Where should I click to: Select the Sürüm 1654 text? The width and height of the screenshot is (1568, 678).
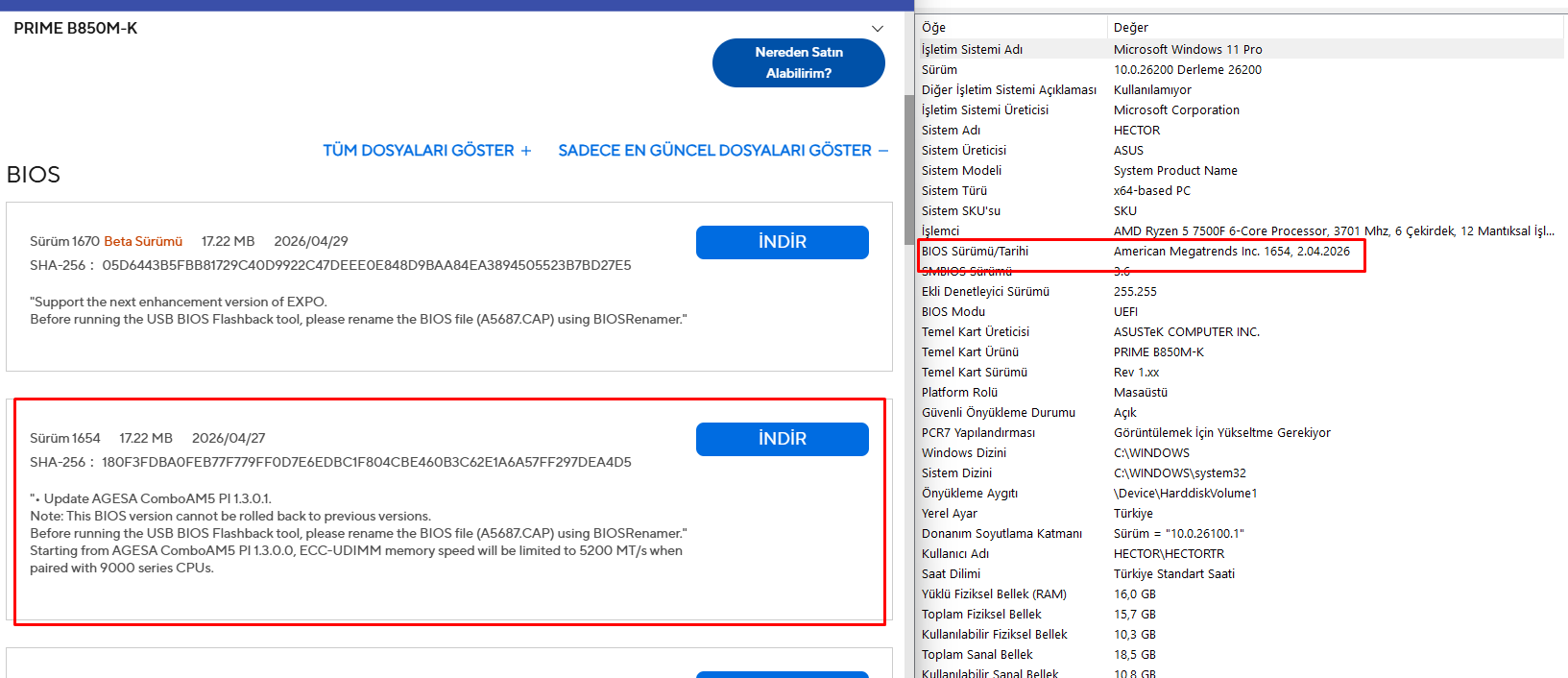pyautogui.click(x=64, y=438)
